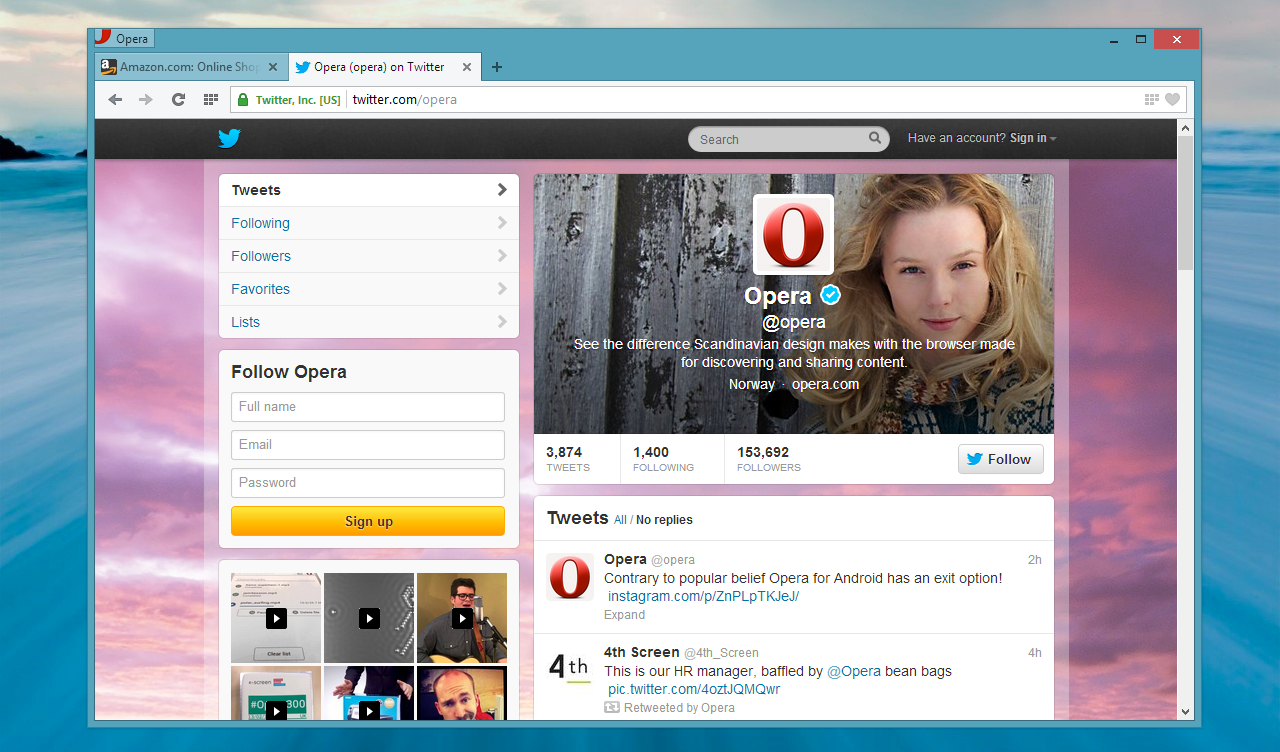Image resolution: width=1280 pixels, height=752 pixels.
Task: Click the Follow button
Action: click(1000, 459)
